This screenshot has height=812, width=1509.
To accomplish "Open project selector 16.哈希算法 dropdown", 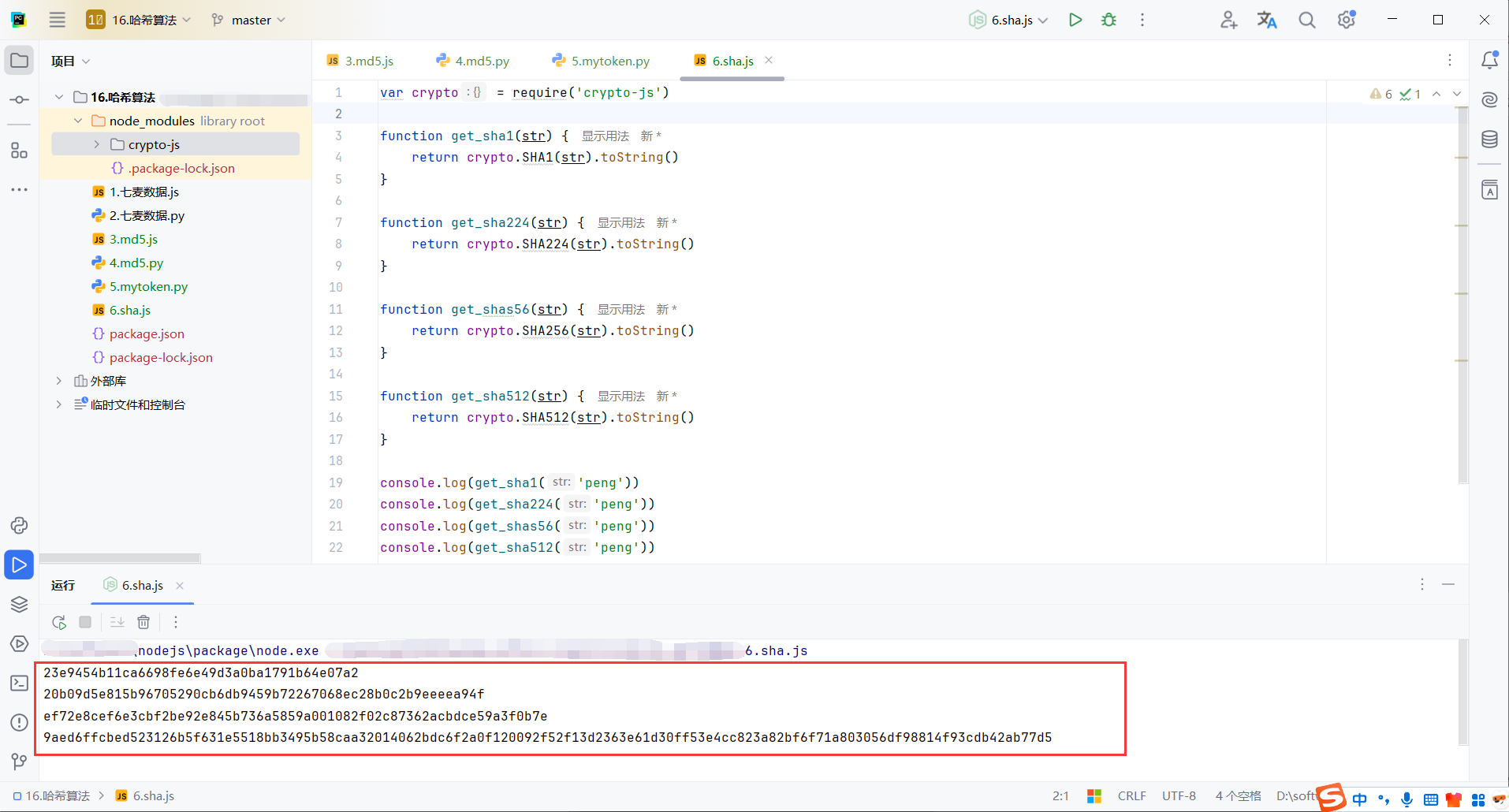I will 140,20.
